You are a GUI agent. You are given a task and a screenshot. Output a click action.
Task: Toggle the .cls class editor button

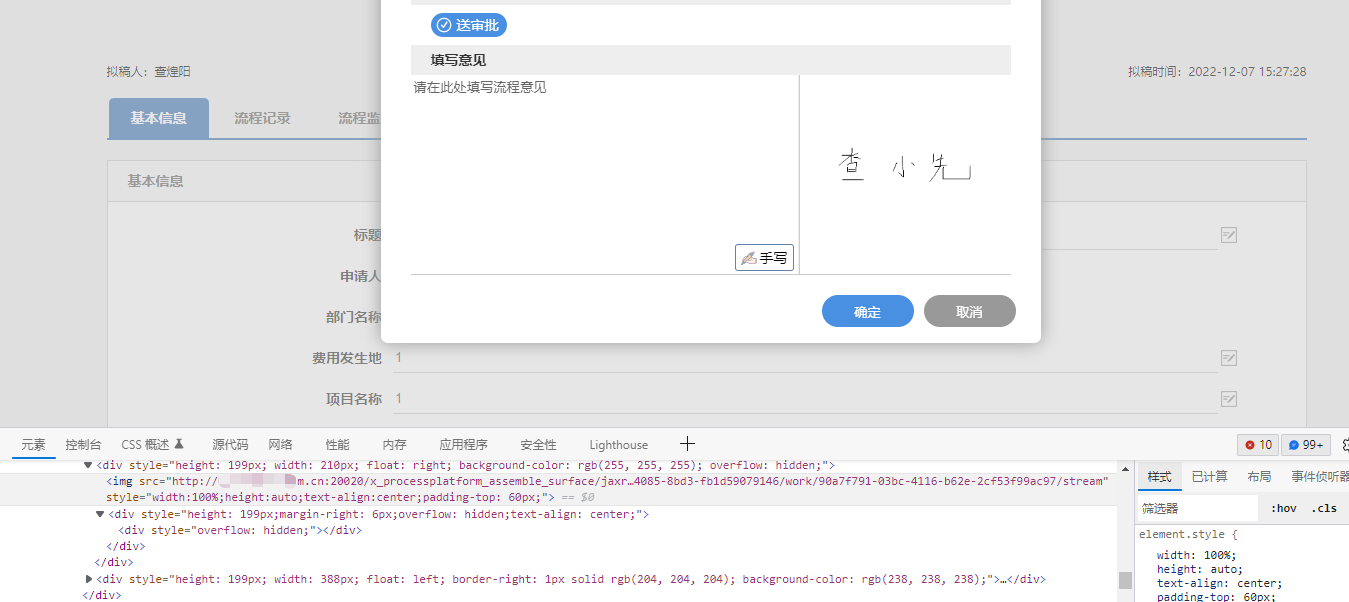click(x=1324, y=508)
